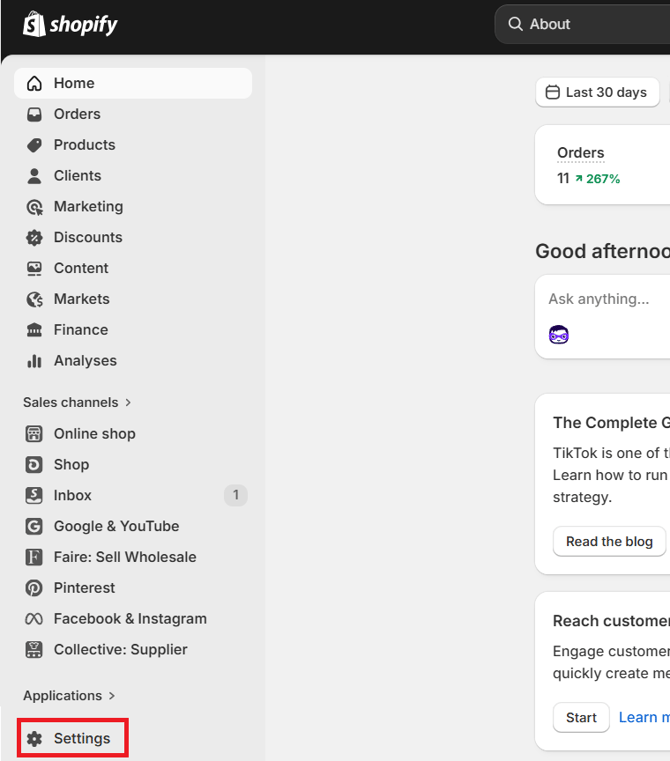Viewport: 670px width, 761px height.
Task: Click the Clients person icon
Action: [34, 176]
